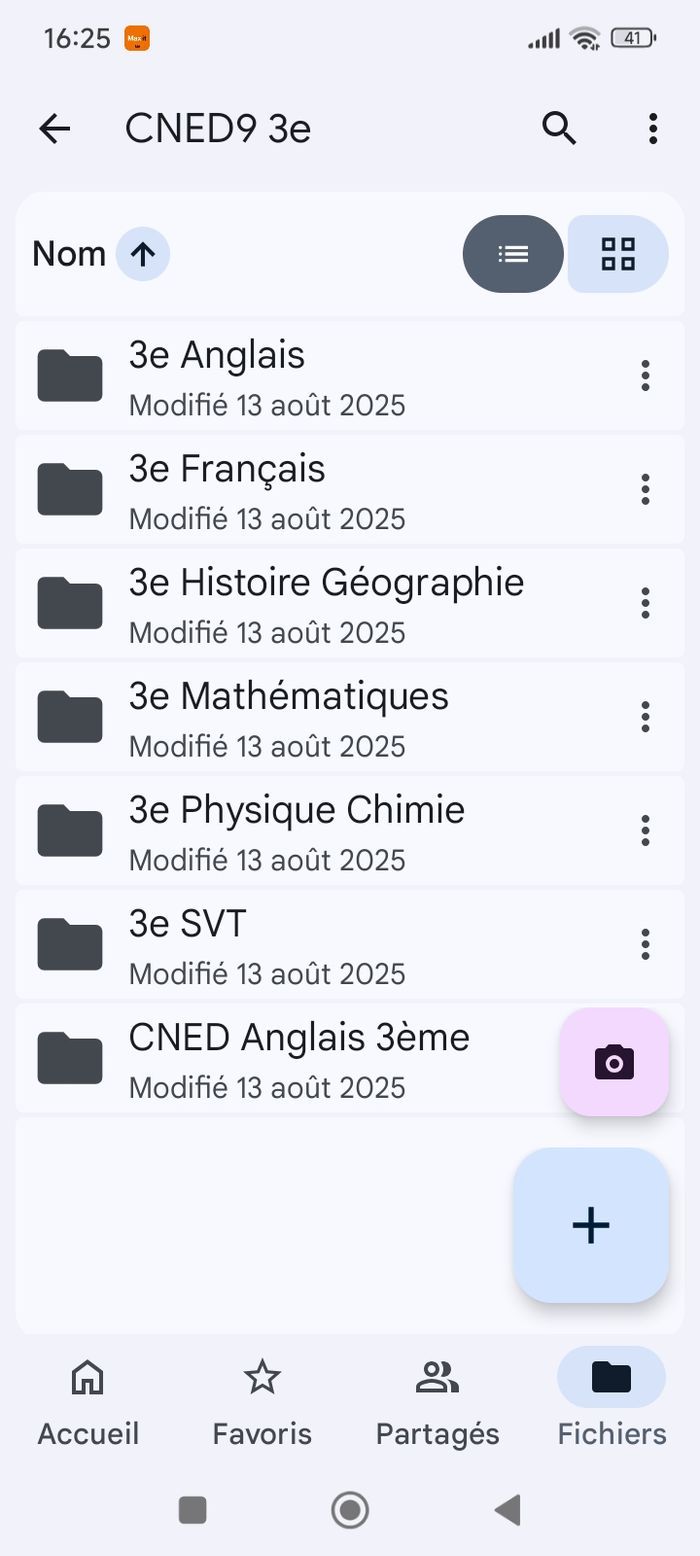The width and height of the screenshot is (700, 1556).
Task: Reverse sort order with the arrow icon
Action: (x=143, y=254)
